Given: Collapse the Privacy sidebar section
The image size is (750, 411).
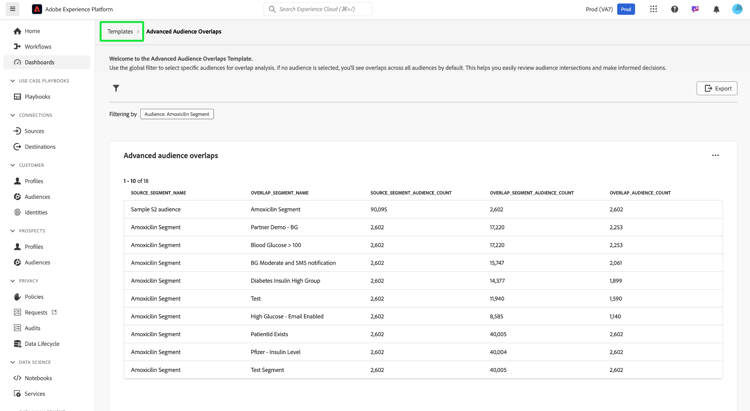Looking at the screenshot, I should [x=12, y=281].
